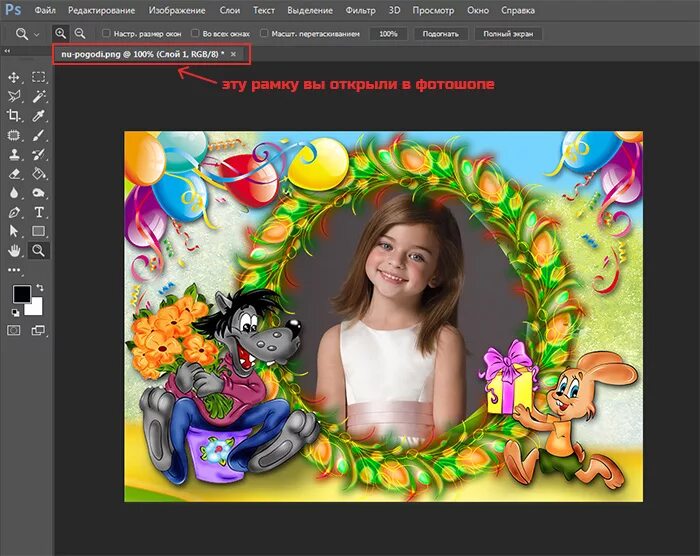Change the screen mode icon
The height and width of the screenshot is (556, 700).
coord(38,330)
